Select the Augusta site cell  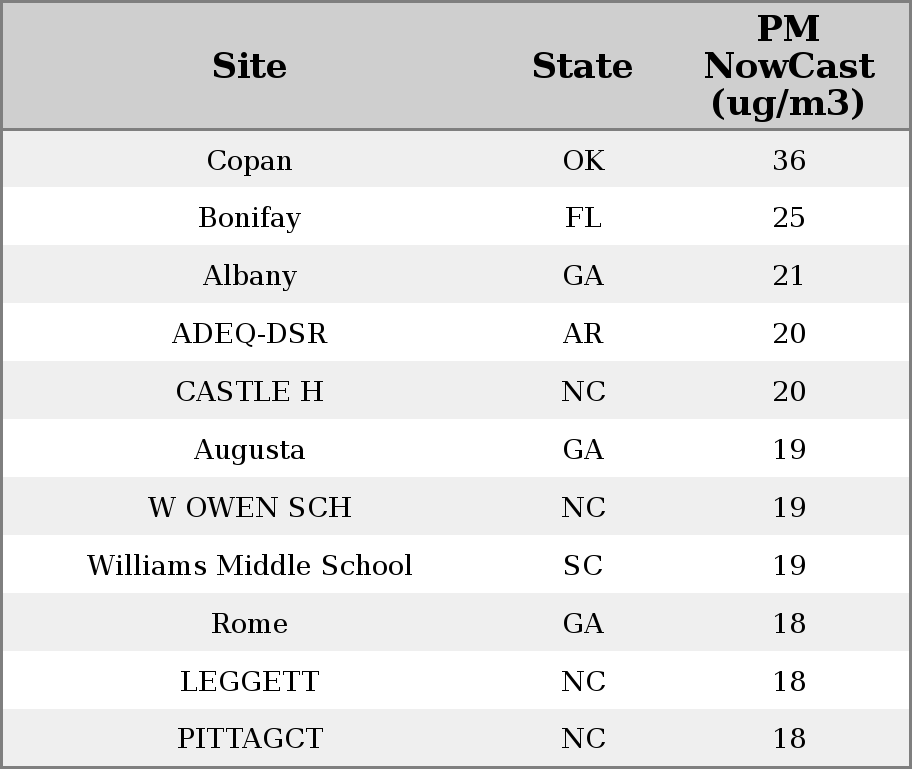[x=249, y=450]
